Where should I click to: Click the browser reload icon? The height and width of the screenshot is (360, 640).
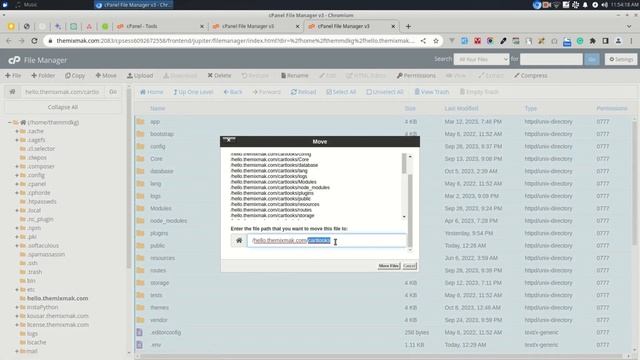[34, 41]
